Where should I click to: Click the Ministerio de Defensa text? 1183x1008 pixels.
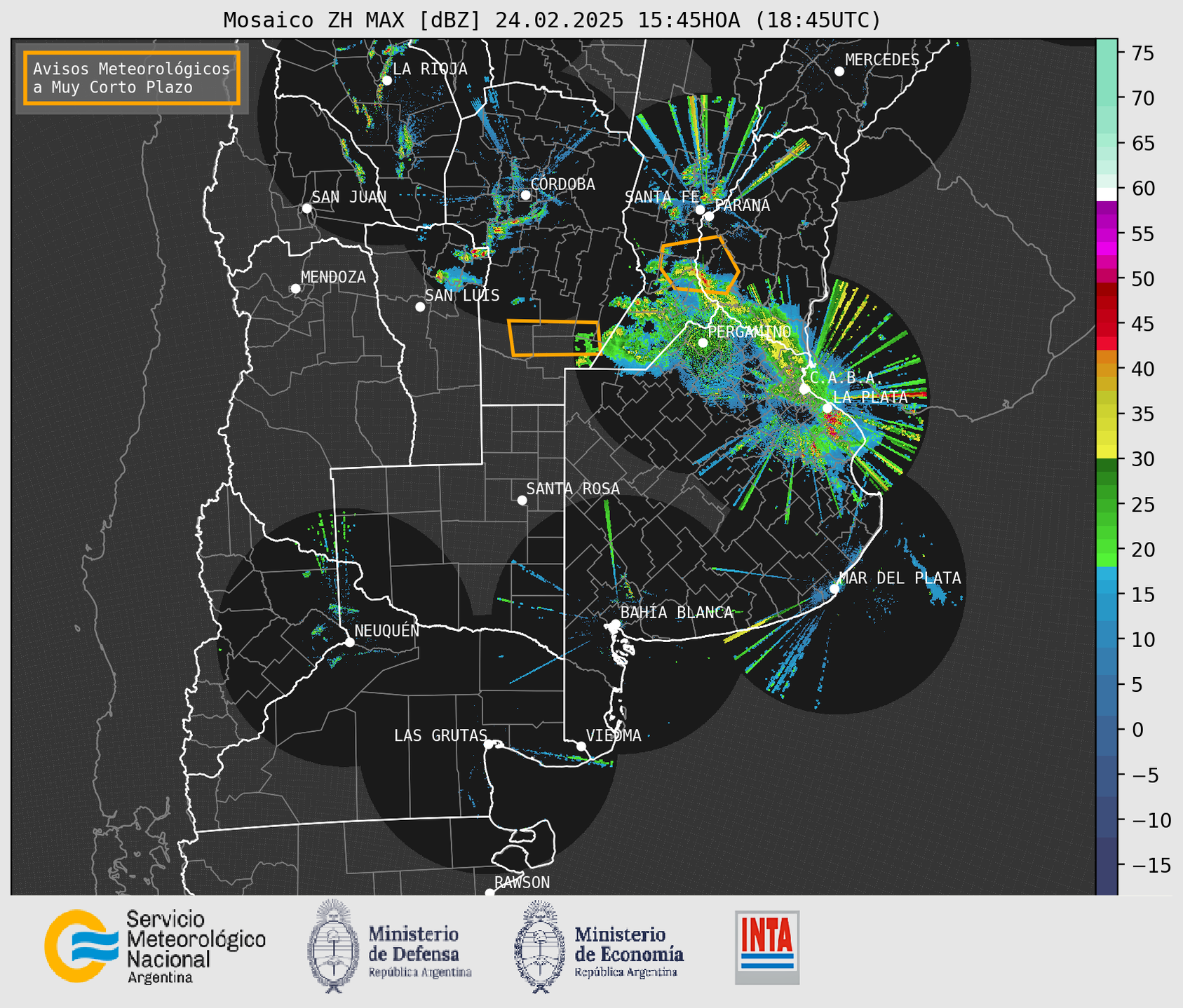point(419,953)
